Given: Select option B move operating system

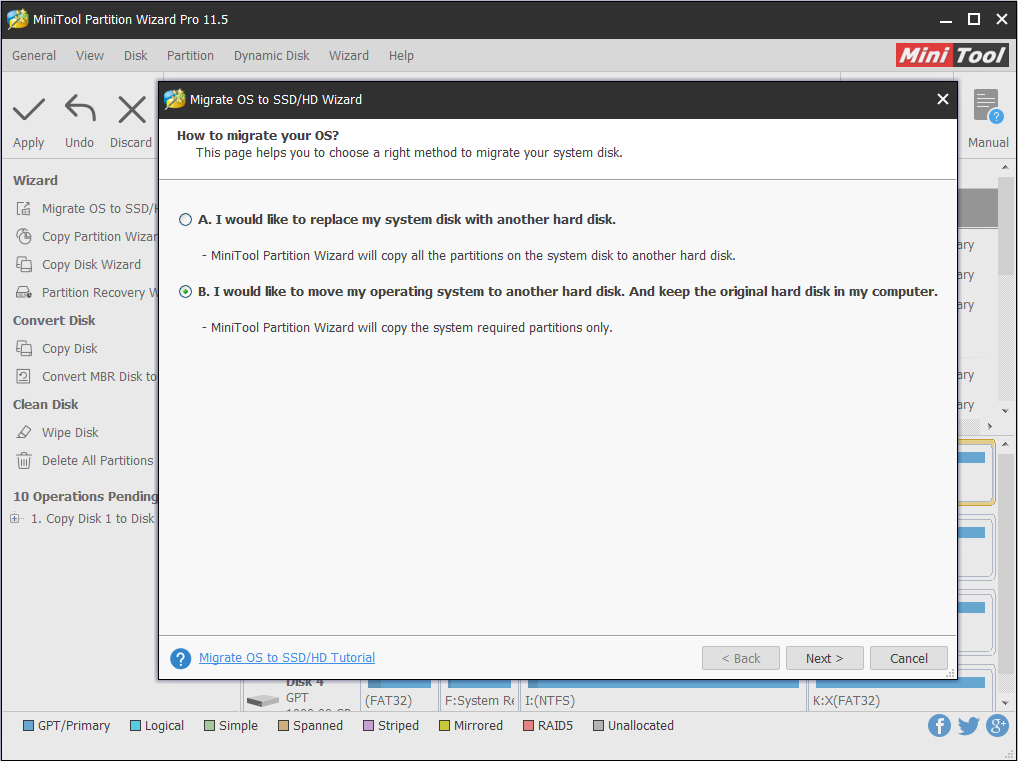Looking at the screenshot, I should 186,292.
